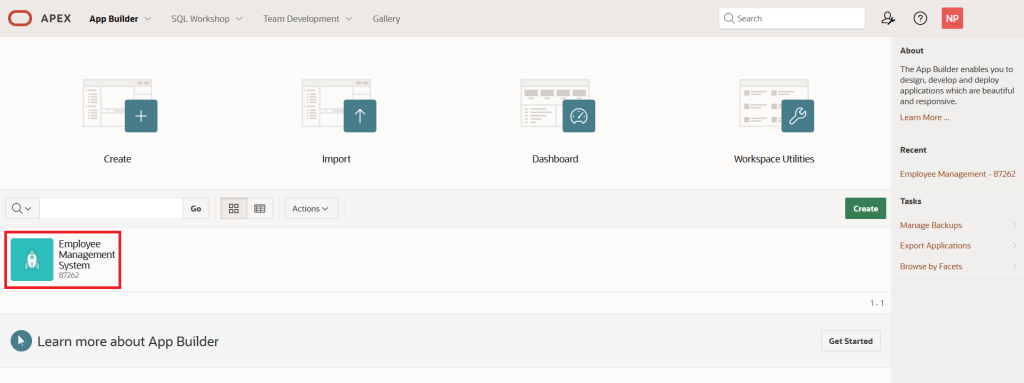Open the SQL Workshop menu
This screenshot has height=383, width=1024.
(x=207, y=19)
